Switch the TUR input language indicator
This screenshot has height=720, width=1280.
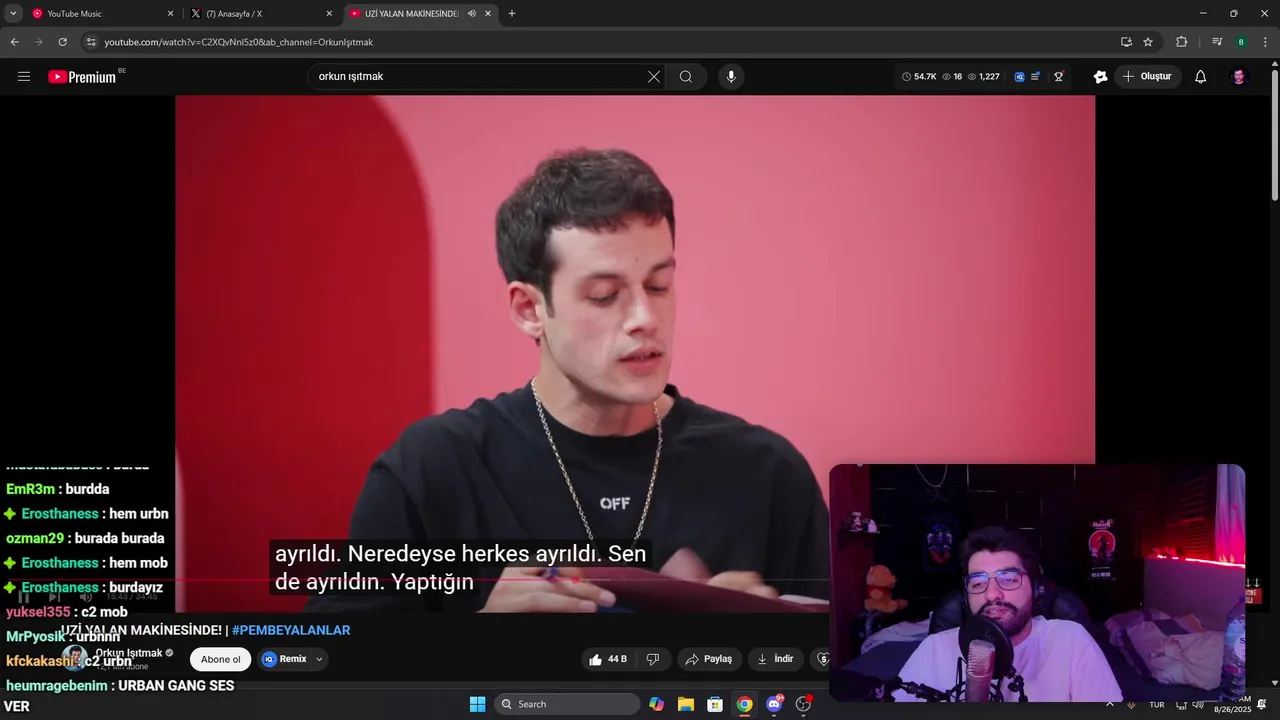(x=1157, y=704)
